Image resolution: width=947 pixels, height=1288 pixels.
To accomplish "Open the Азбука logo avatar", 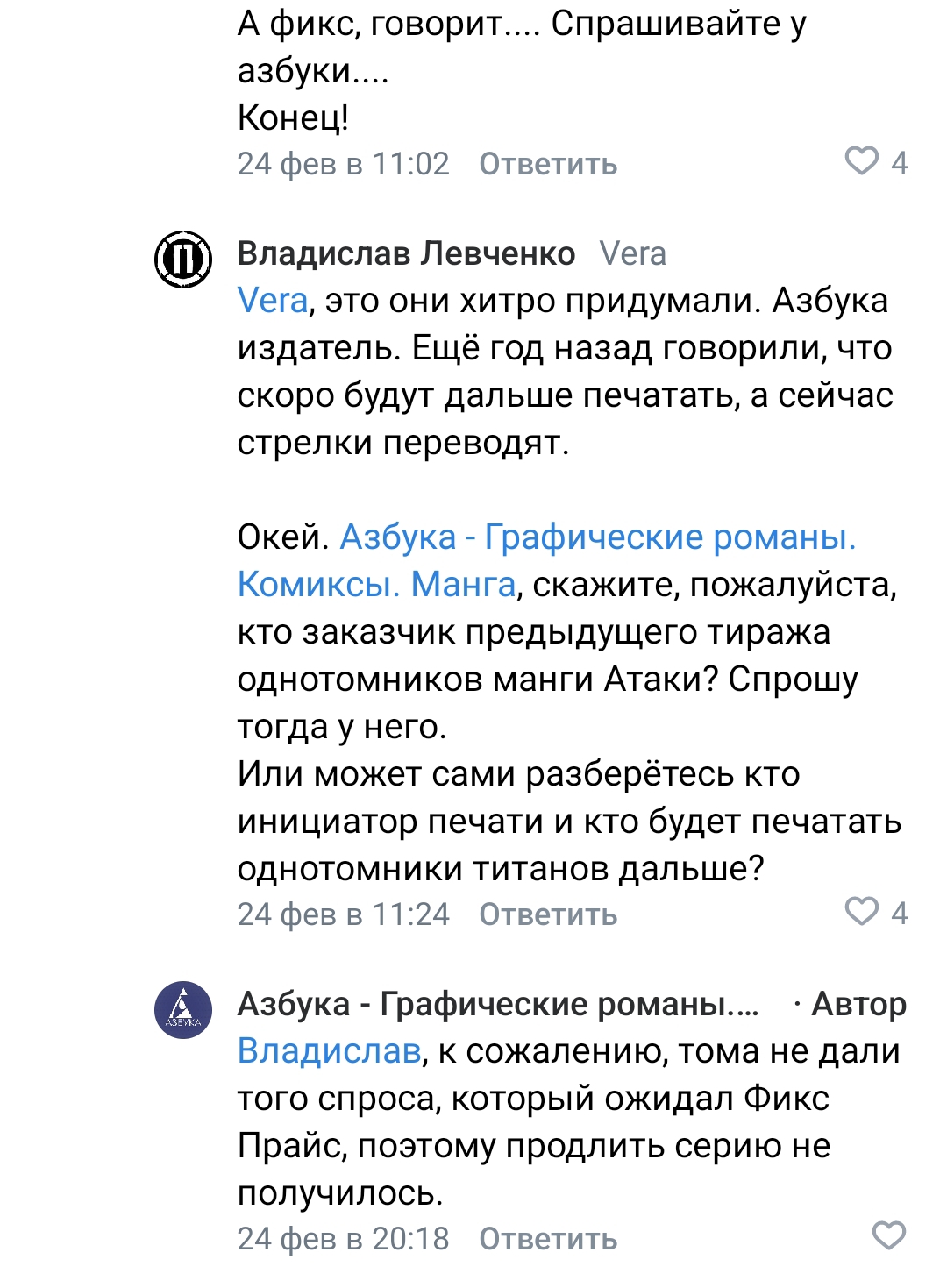I will tap(183, 1010).
